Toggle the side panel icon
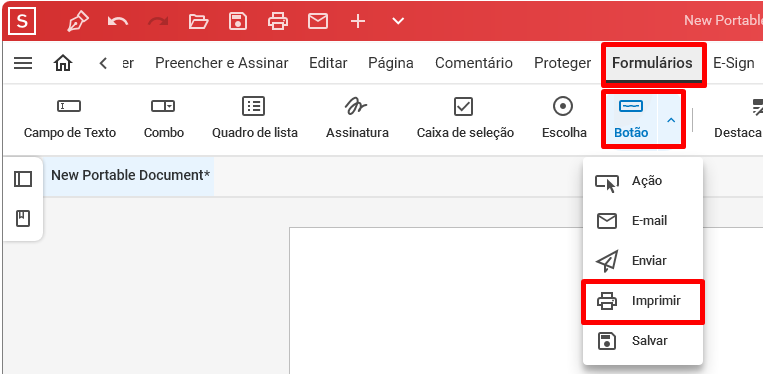This screenshot has width=763, height=374. 23,179
